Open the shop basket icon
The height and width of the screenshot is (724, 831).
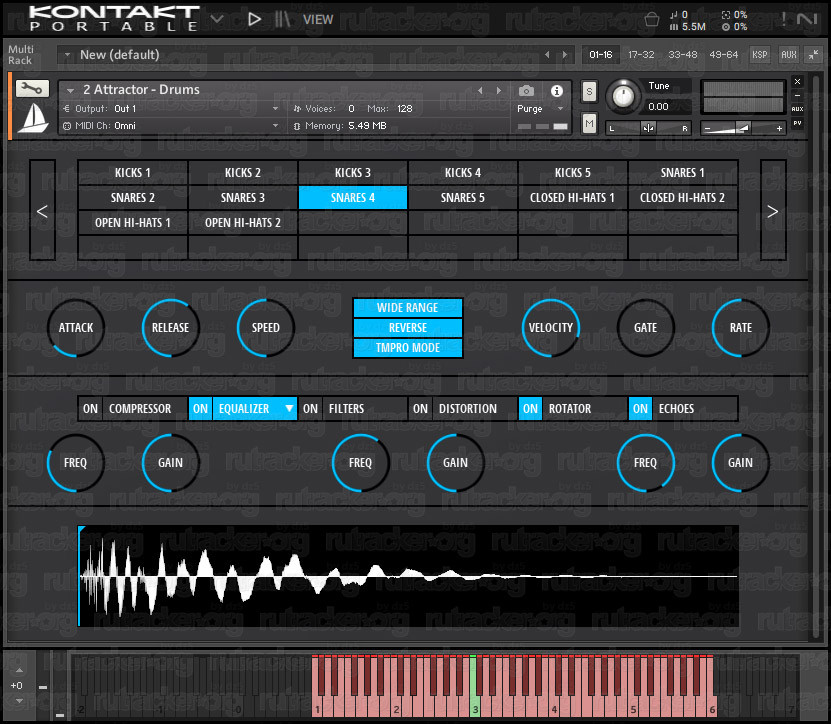652,20
